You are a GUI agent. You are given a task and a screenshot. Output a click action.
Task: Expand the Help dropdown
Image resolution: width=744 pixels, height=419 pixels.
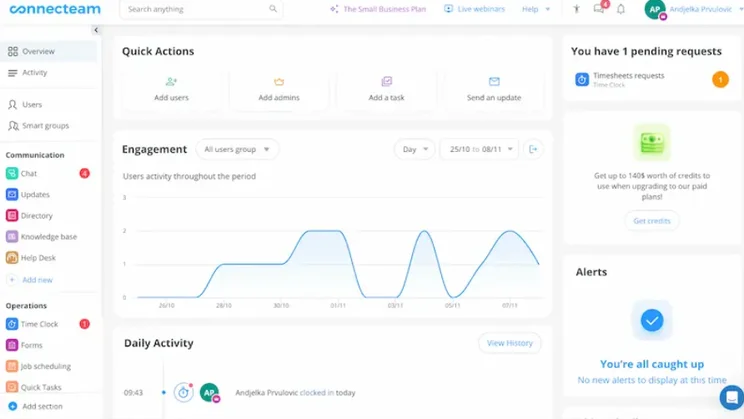pos(536,9)
